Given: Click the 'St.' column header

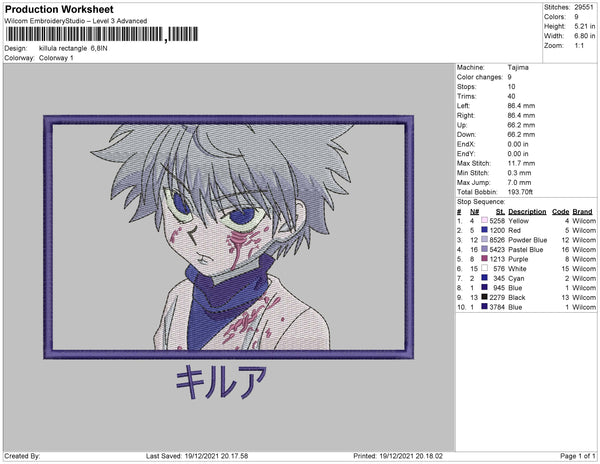Looking at the screenshot, I should click(501, 212).
